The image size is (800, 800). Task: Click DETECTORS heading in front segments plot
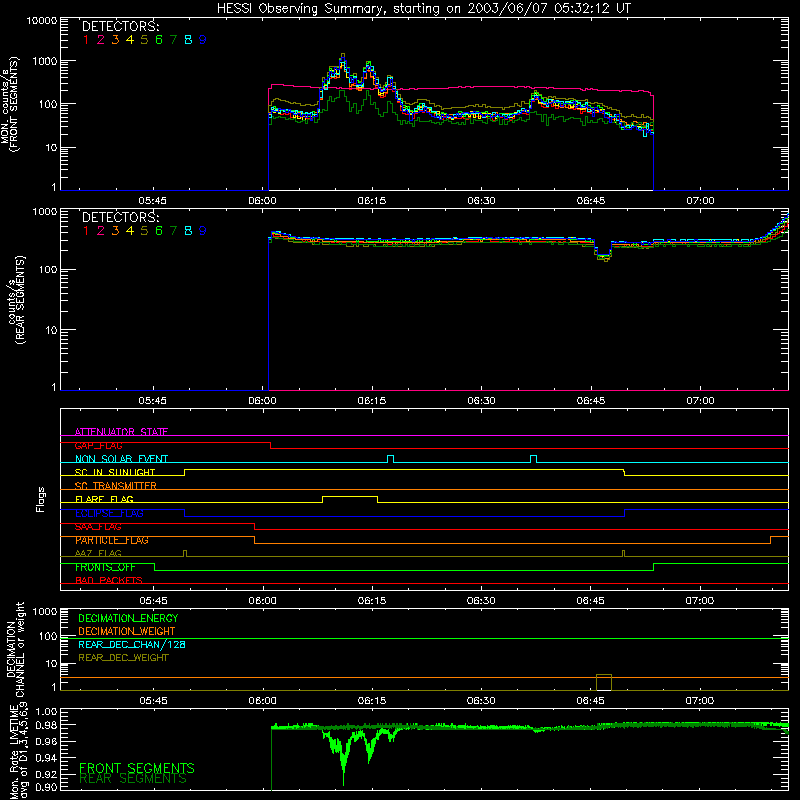pyautogui.click(x=120, y=26)
